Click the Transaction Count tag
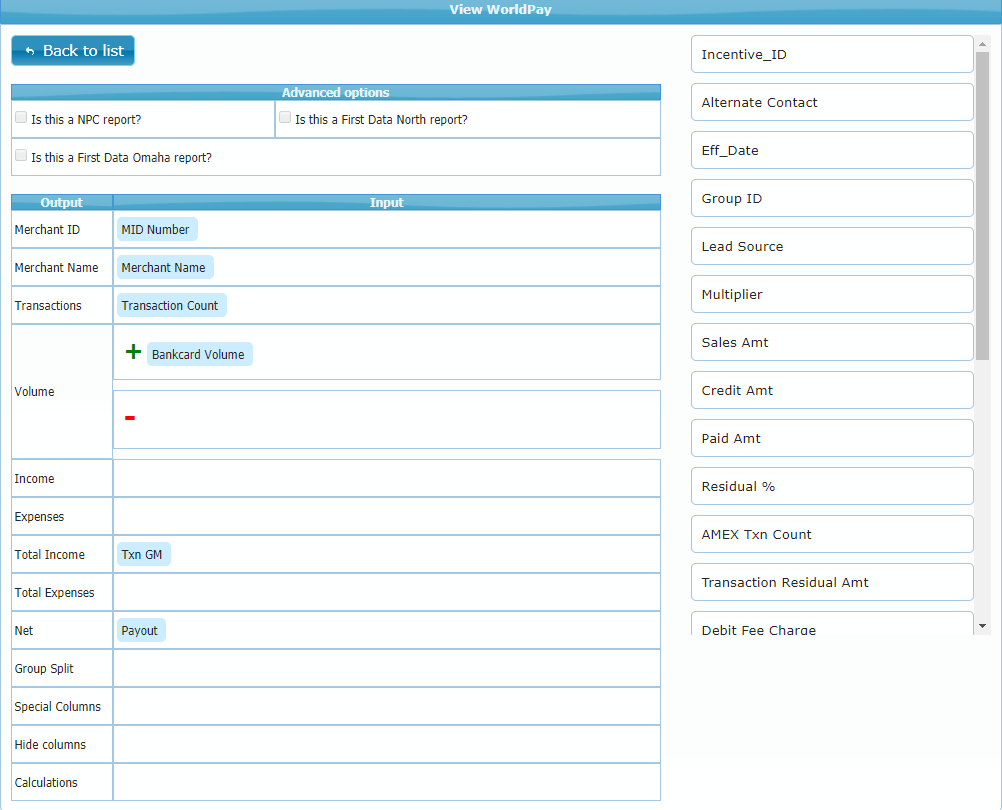This screenshot has height=810, width=1002. [170, 306]
